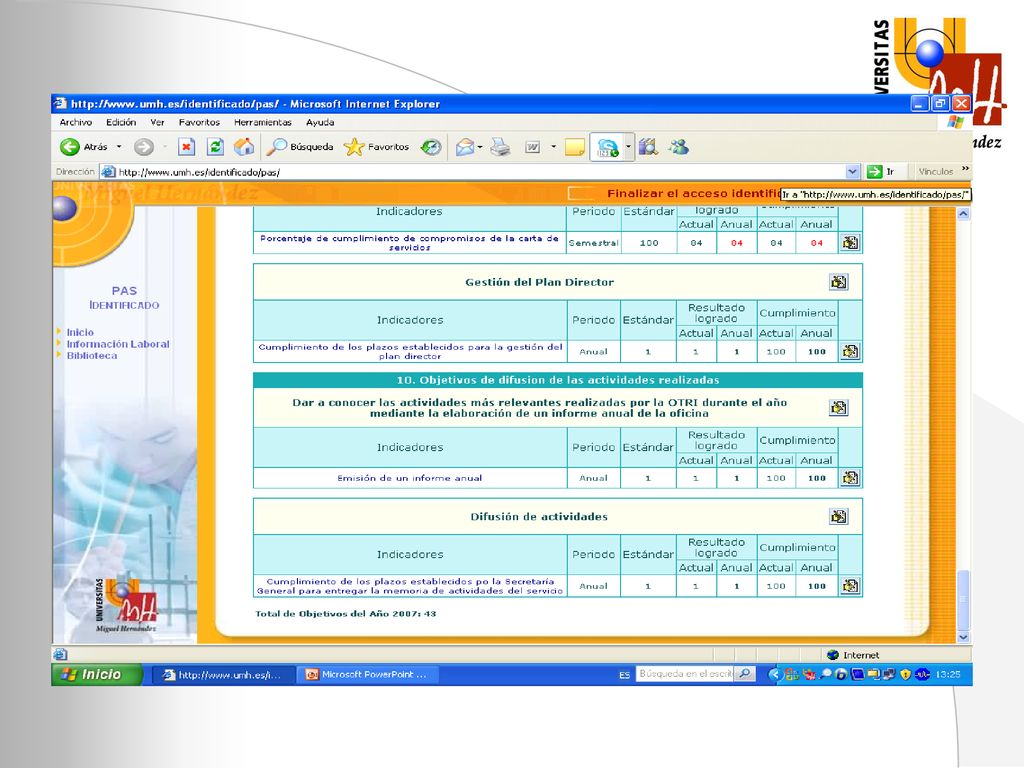Open the Research book toolbar icon
1024x768 pixels.
pos(648,147)
